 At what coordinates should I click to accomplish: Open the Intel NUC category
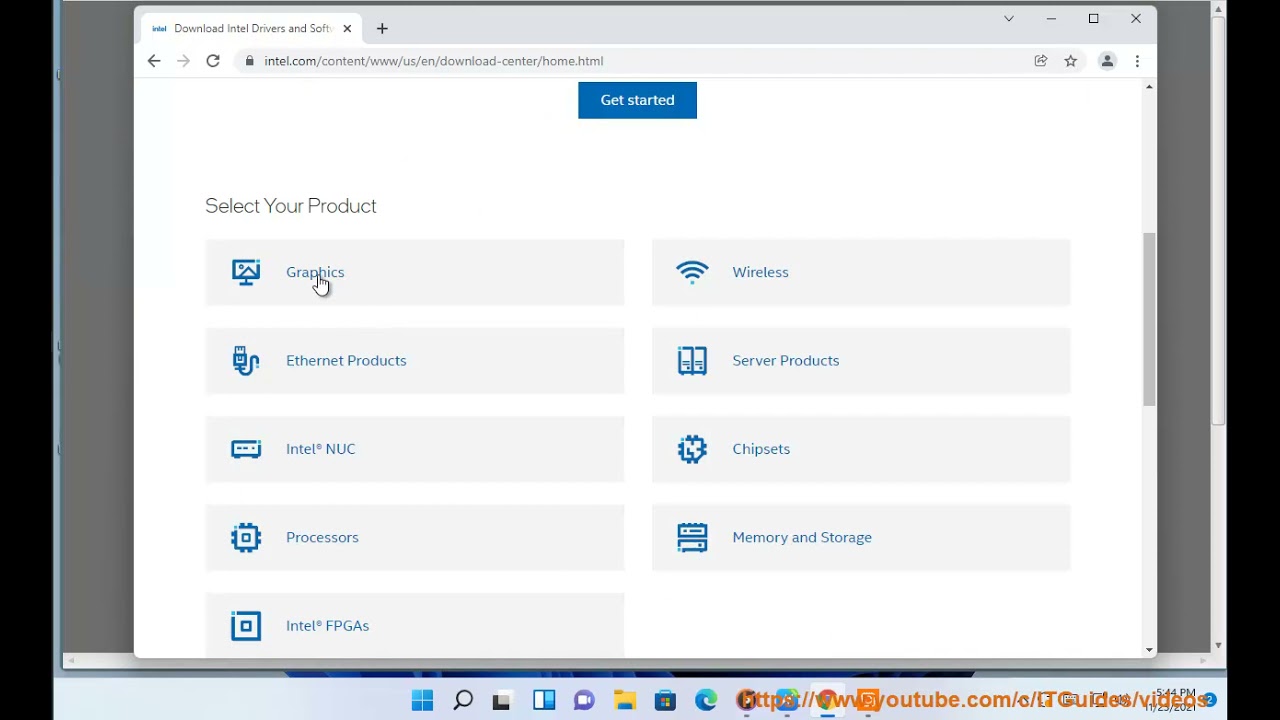pyautogui.click(x=415, y=449)
